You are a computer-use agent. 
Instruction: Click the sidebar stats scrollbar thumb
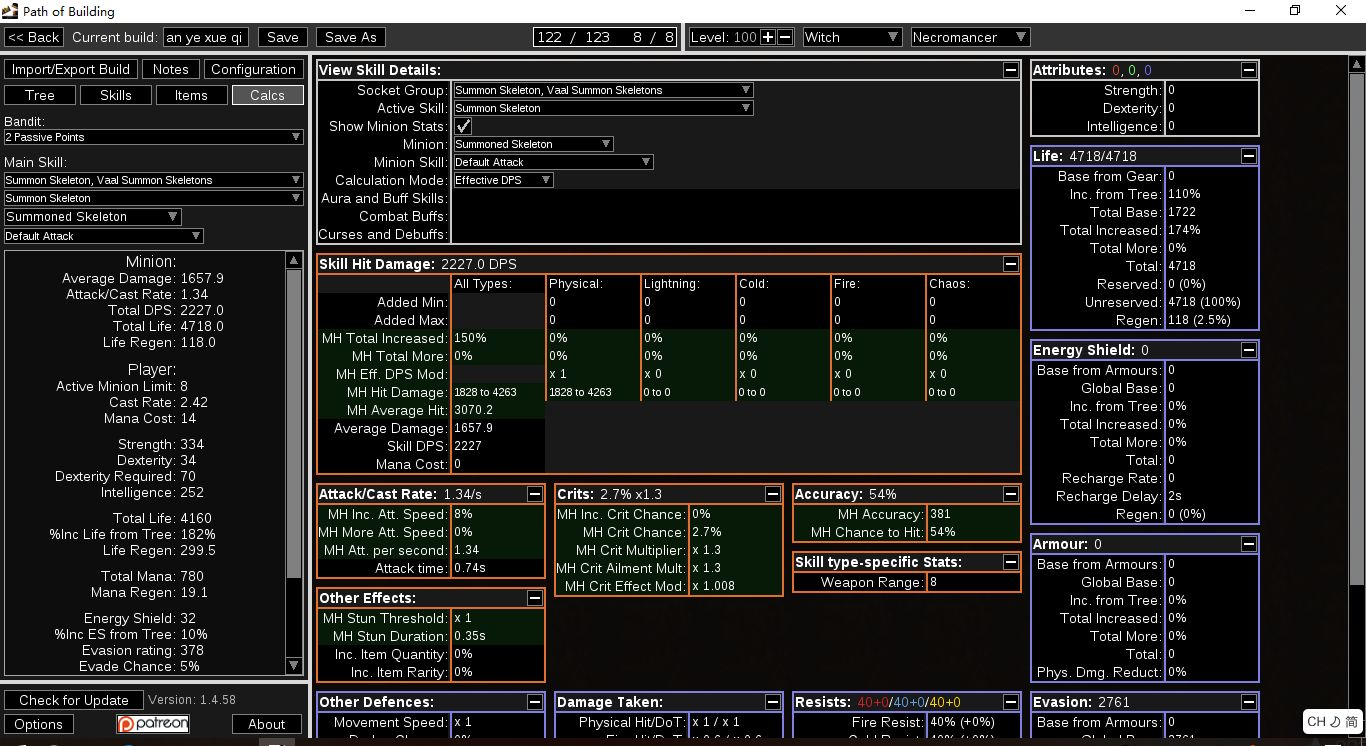click(x=294, y=424)
